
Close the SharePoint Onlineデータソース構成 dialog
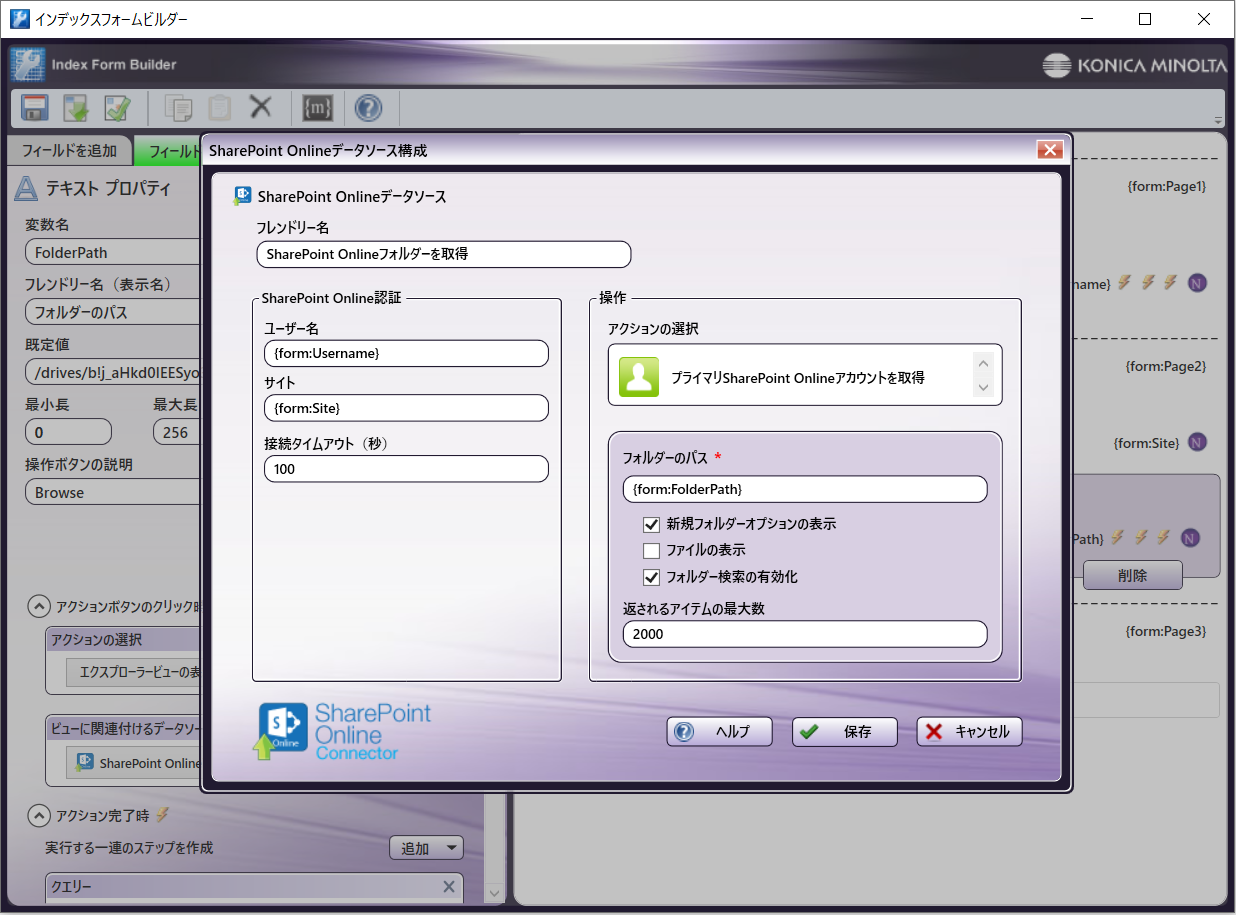point(1049,150)
